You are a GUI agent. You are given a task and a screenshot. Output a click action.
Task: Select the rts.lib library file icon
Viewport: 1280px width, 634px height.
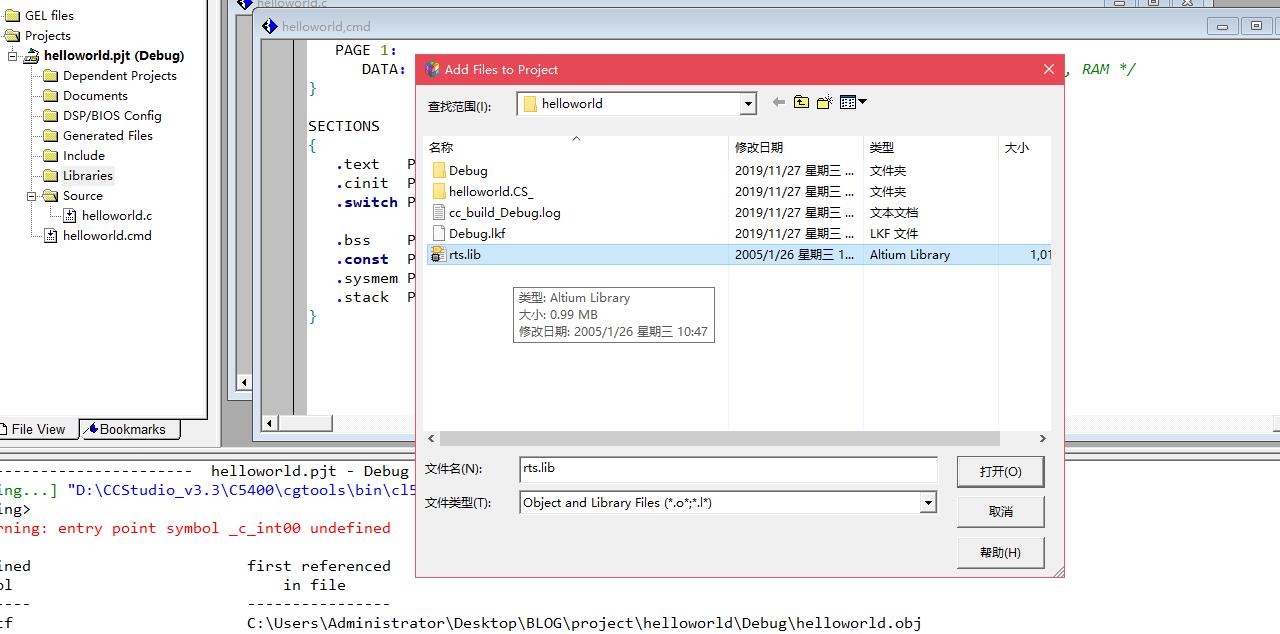click(x=438, y=254)
